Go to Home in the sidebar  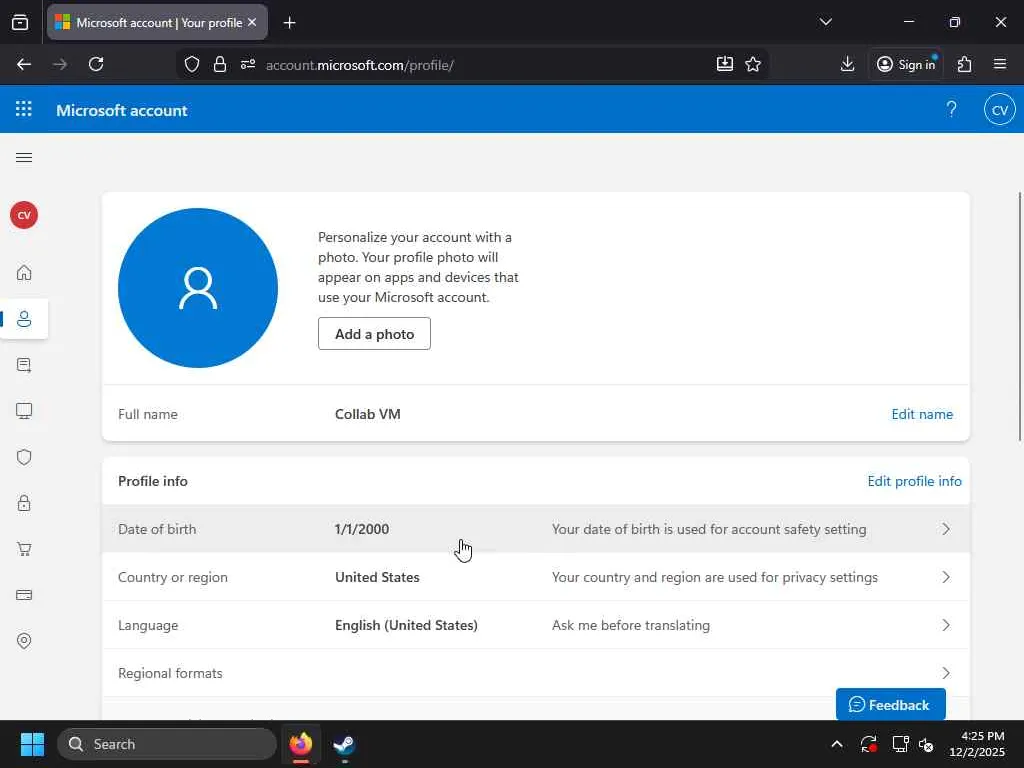click(x=24, y=273)
